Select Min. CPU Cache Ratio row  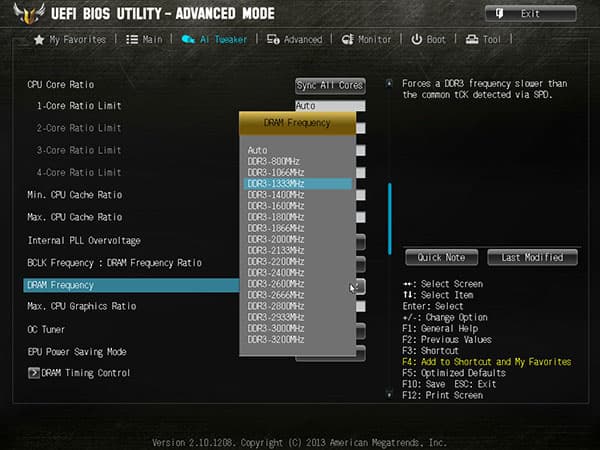pos(75,195)
